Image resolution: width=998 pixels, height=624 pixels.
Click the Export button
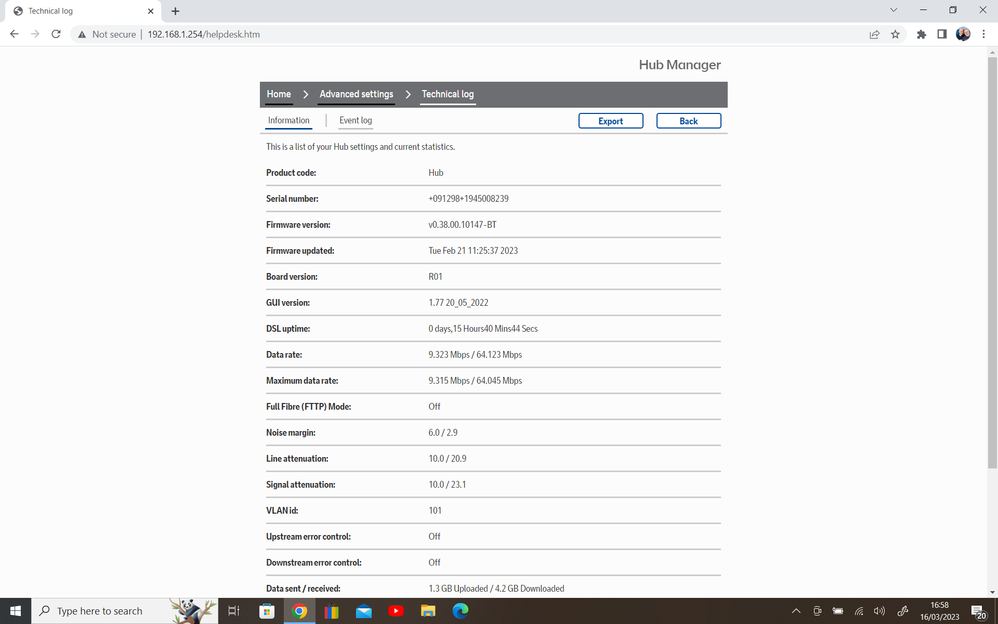tap(610, 121)
